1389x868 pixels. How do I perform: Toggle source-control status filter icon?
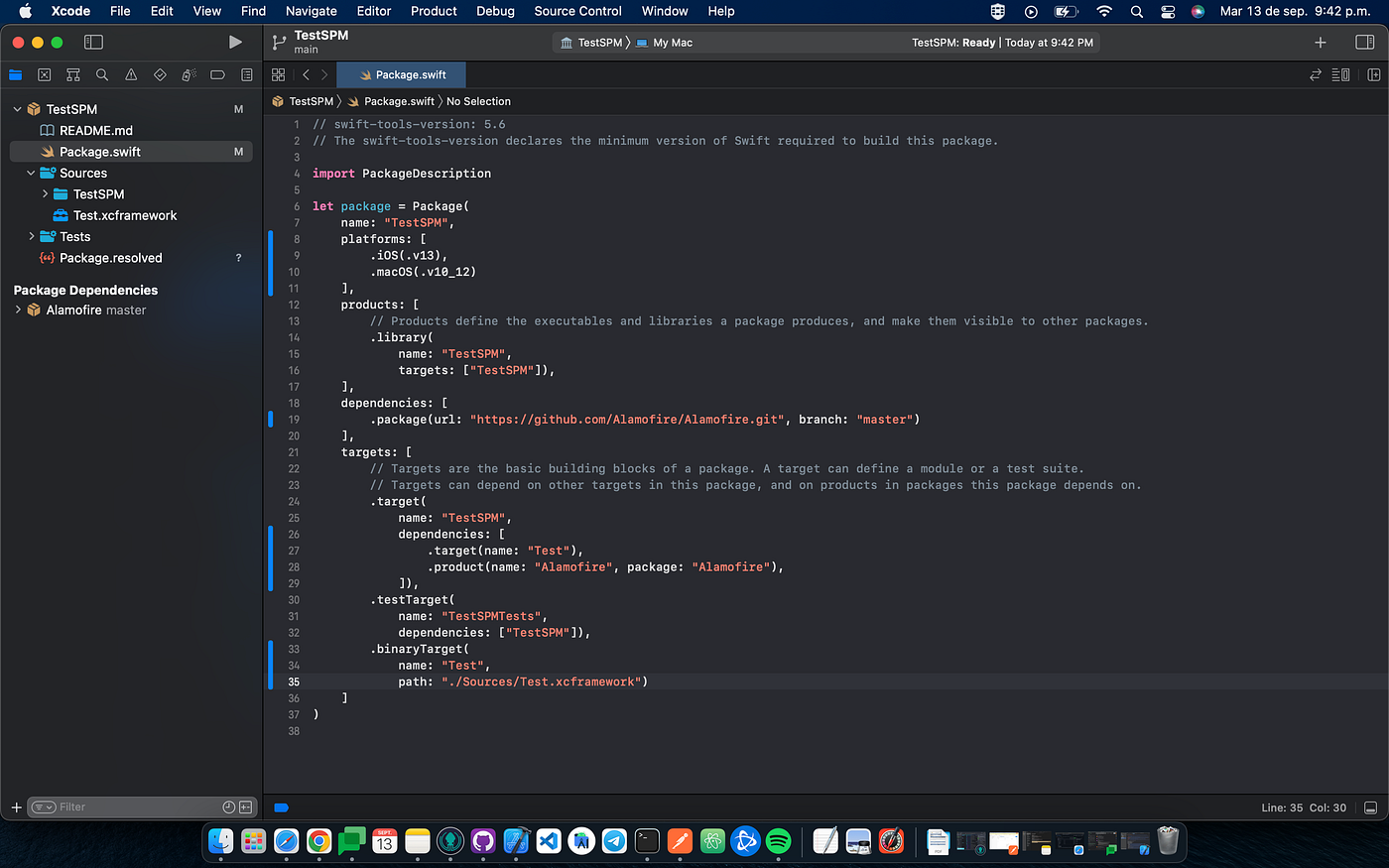pyautogui.click(x=245, y=807)
